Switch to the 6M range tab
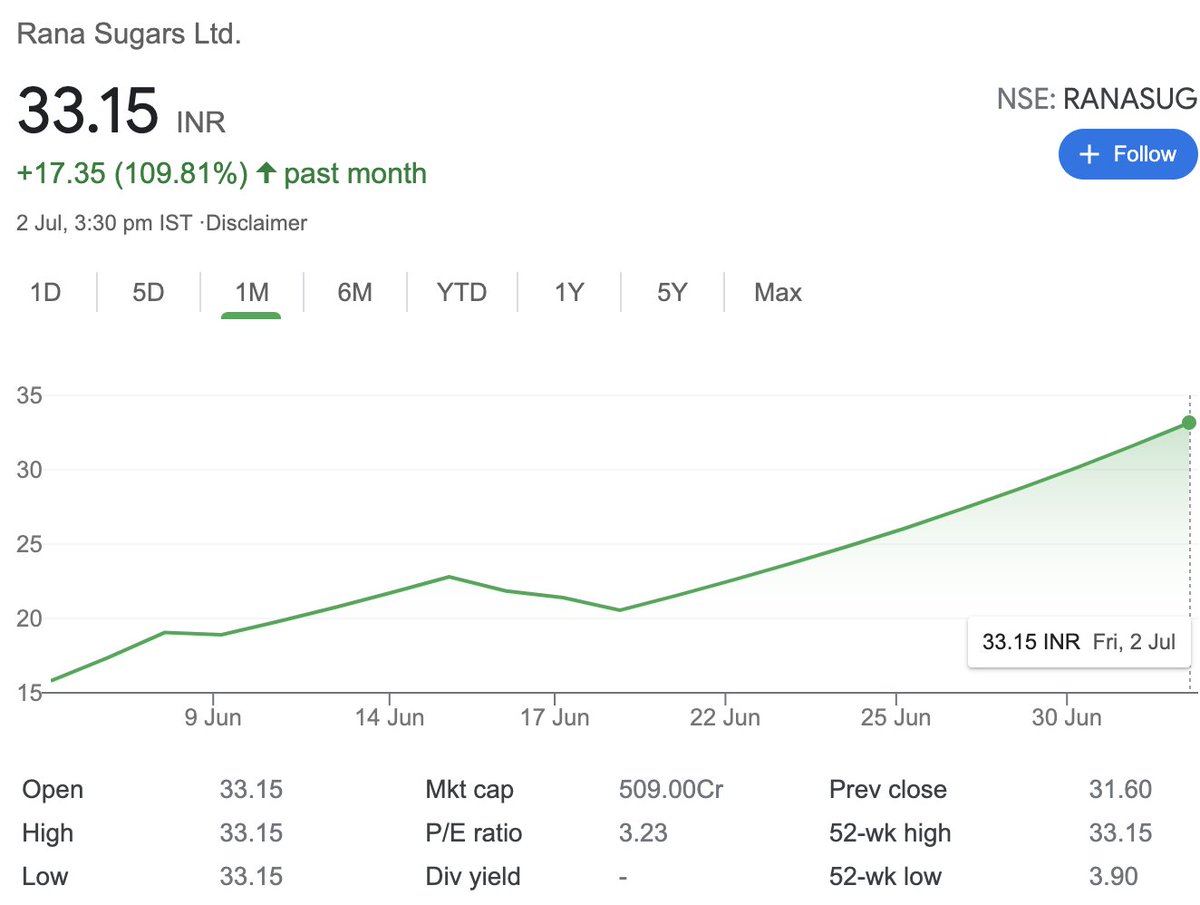Viewport: 1200px width, 905px height. click(x=355, y=293)
